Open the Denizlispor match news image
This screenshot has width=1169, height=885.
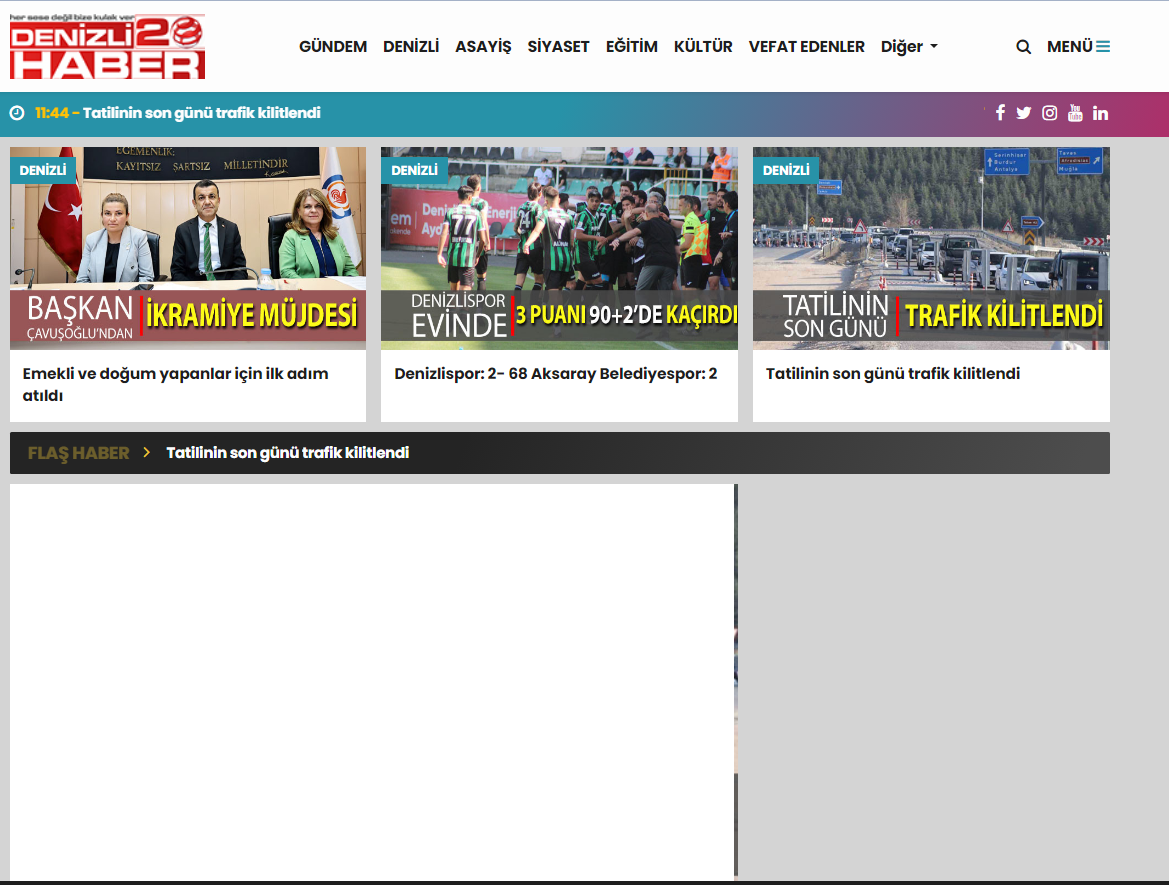point(559,248)
